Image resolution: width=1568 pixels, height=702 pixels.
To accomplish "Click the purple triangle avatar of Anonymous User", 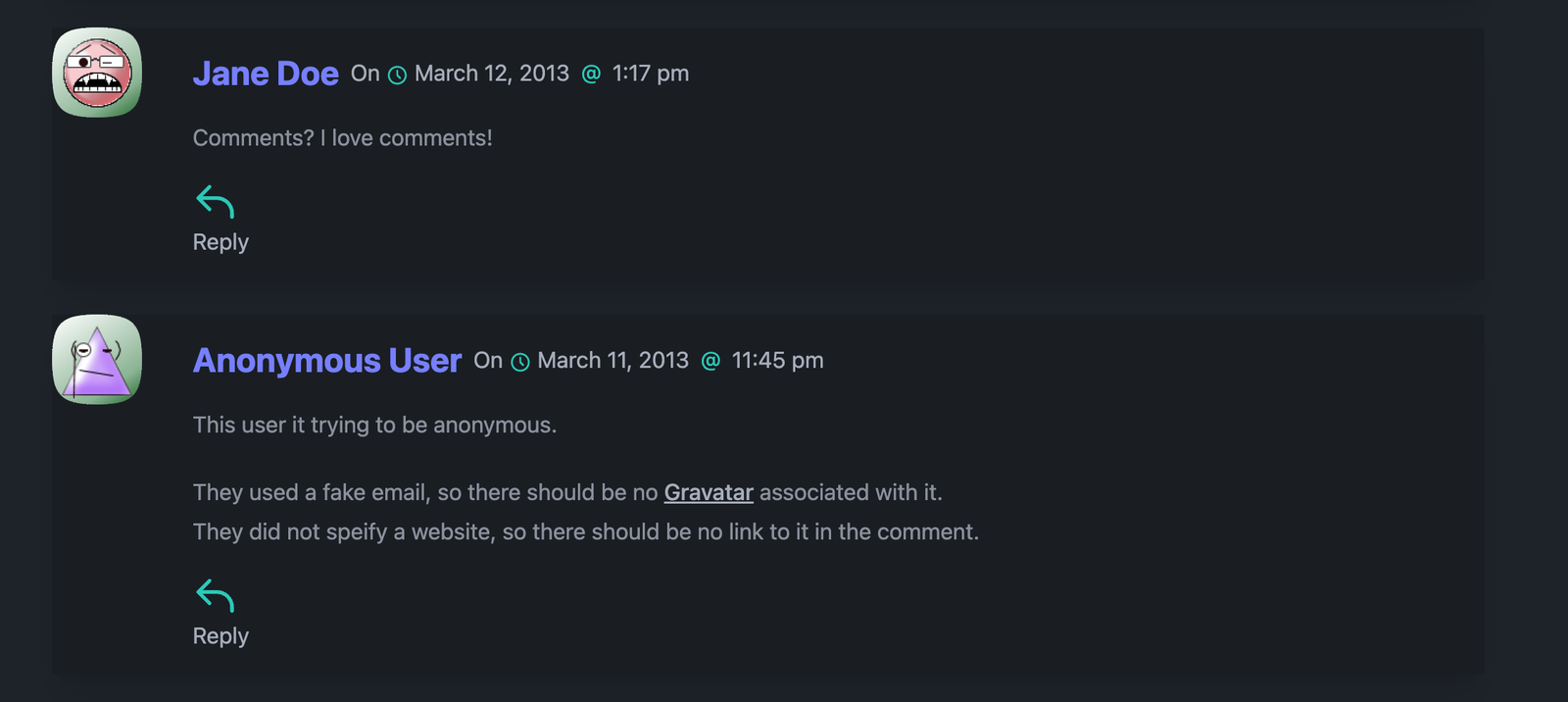I will pos(96,360).
